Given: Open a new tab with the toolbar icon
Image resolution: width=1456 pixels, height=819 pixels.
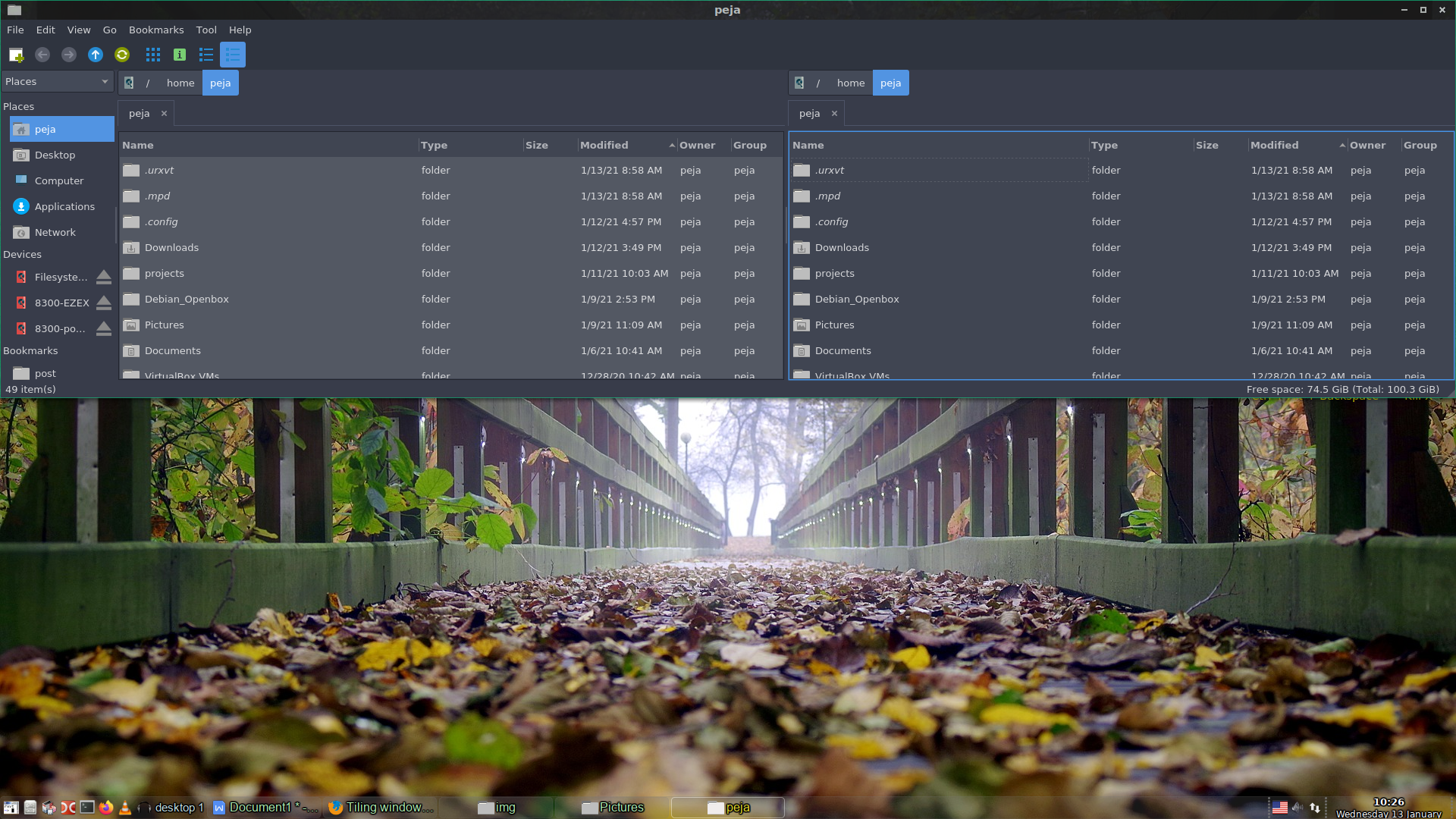Looking at the screenshot, I should 16,55.
